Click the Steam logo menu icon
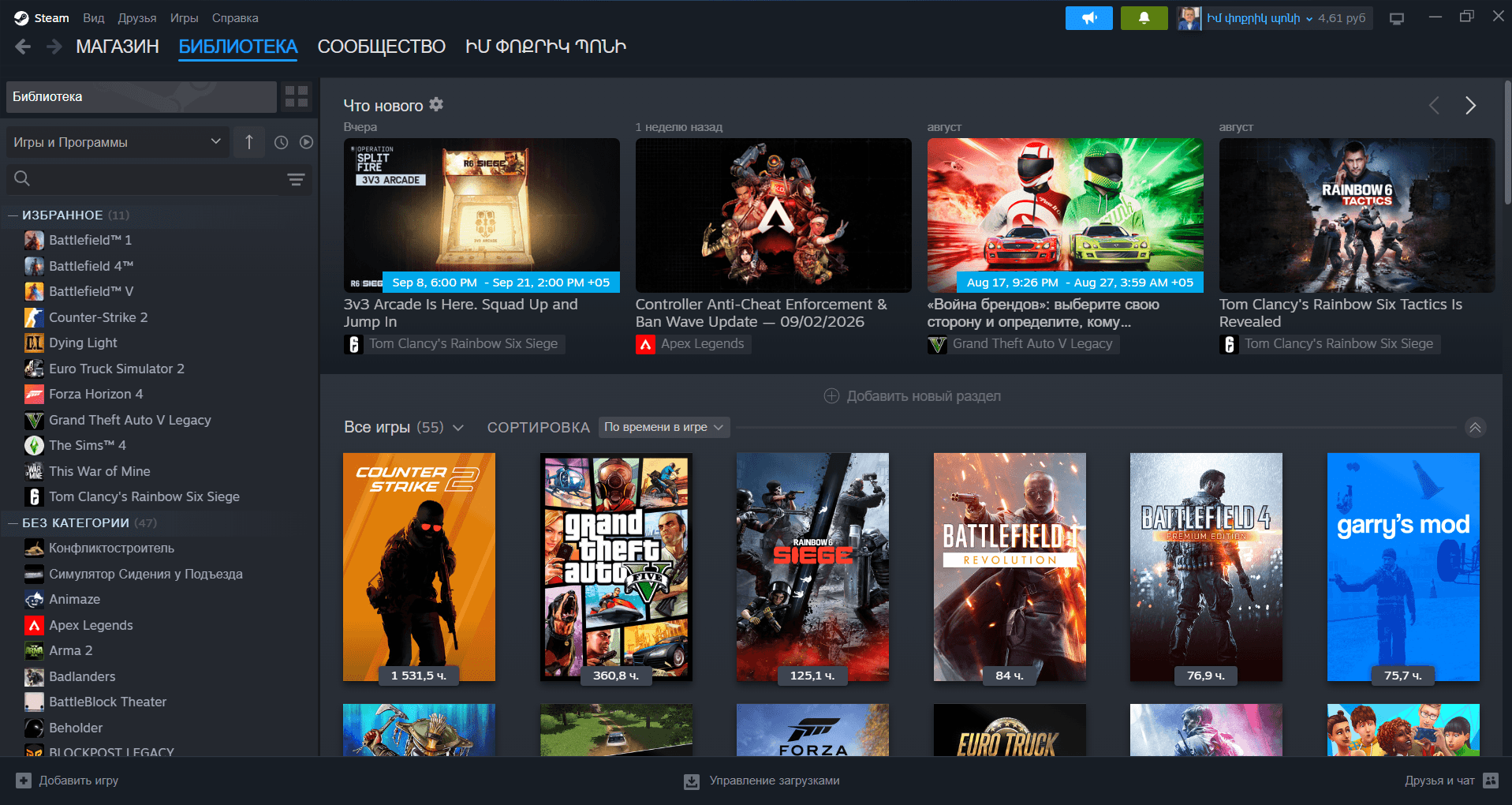The width and height of the screenshot is (1512, 805). [x=21, y=17]
